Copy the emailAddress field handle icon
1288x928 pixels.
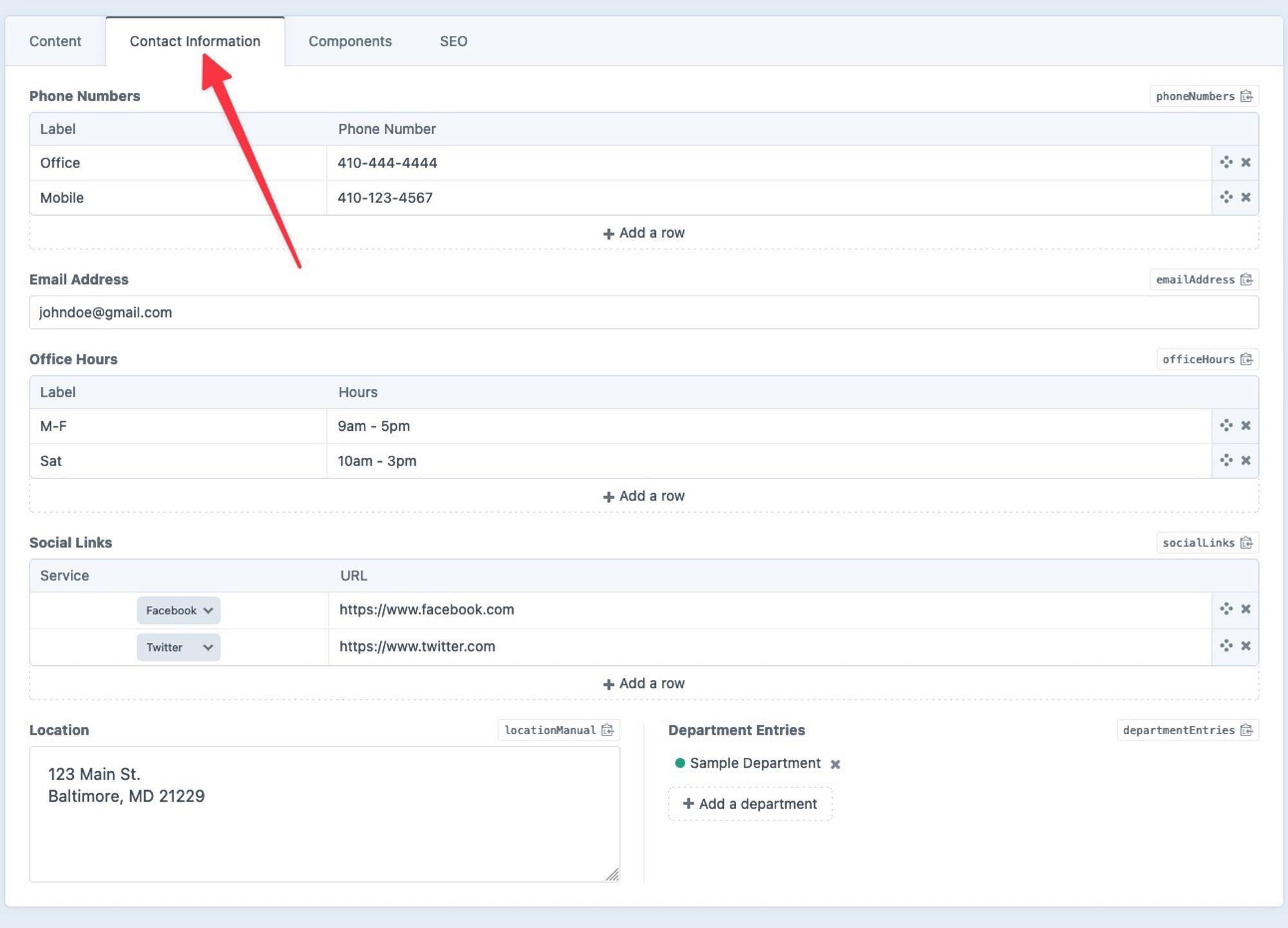(x=1246, y=279)
